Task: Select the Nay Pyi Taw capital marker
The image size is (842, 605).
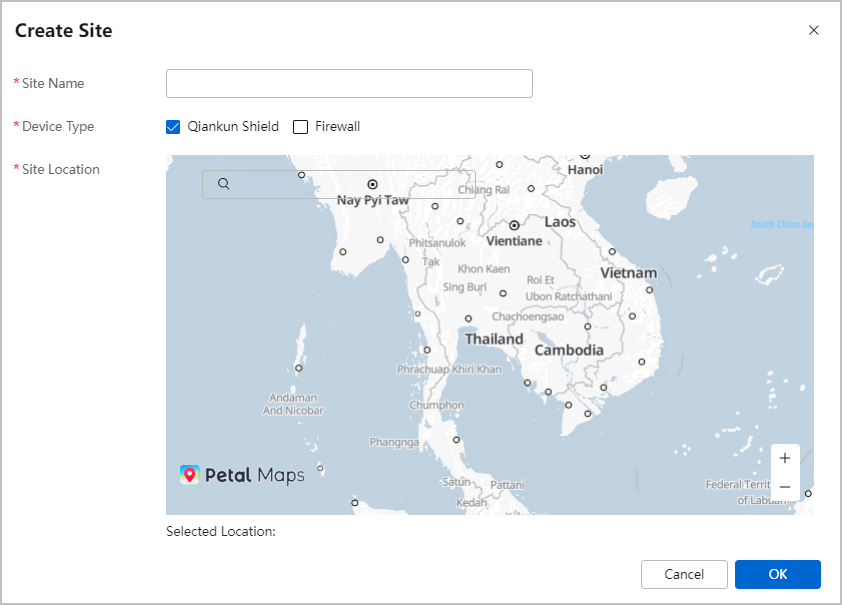Action: (x=372, y=184)
